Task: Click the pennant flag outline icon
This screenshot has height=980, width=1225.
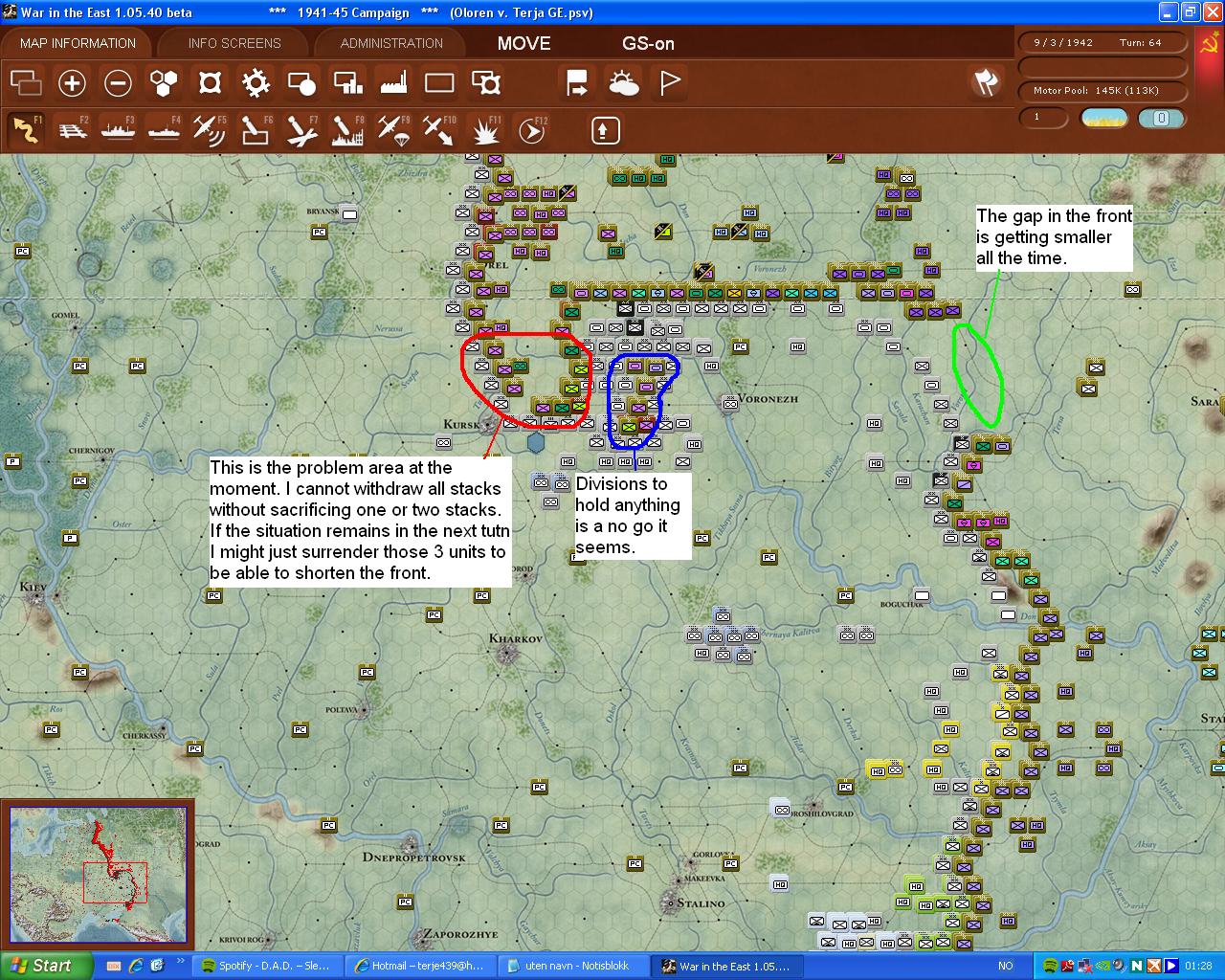Action: click(x=670, y=83)
